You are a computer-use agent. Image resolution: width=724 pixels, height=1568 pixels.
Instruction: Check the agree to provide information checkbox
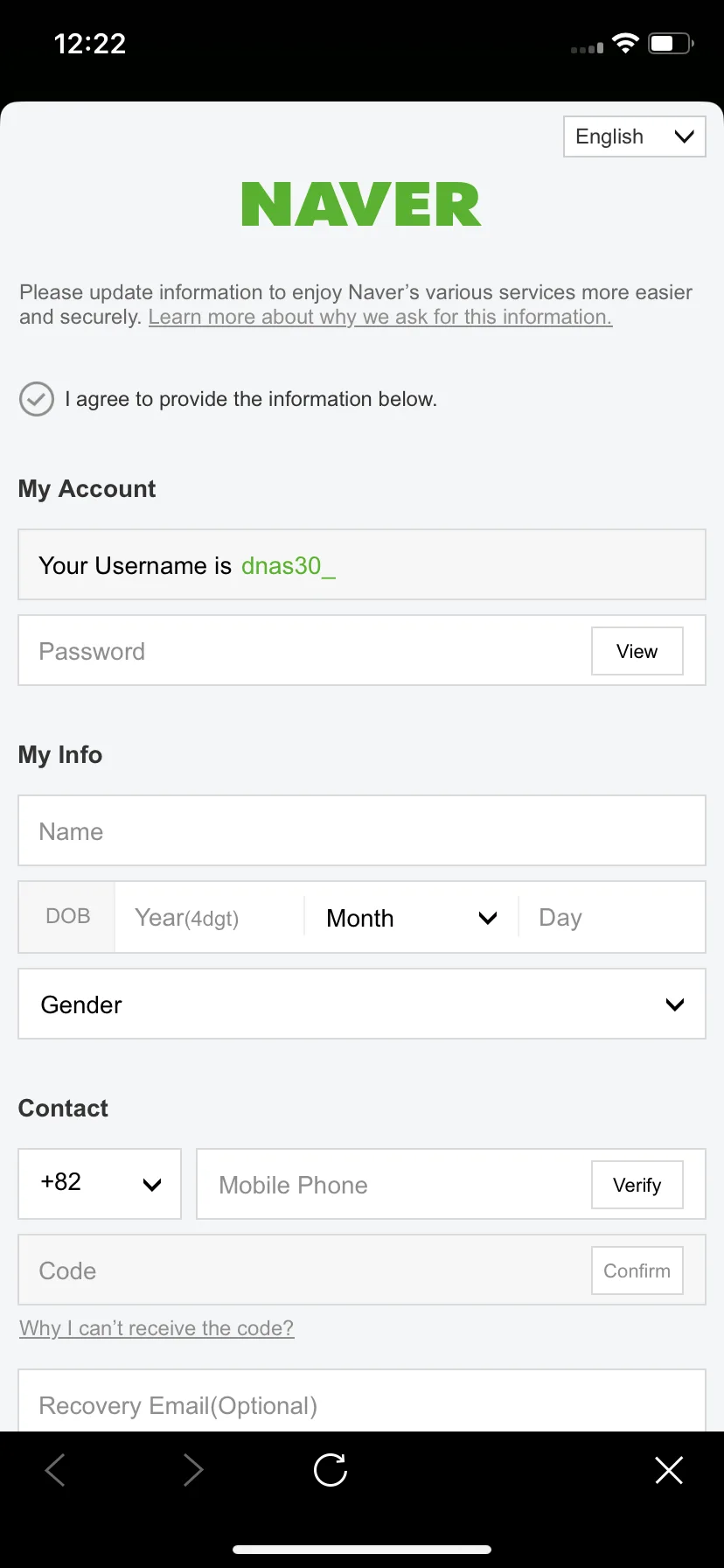(x=37, y=399)
